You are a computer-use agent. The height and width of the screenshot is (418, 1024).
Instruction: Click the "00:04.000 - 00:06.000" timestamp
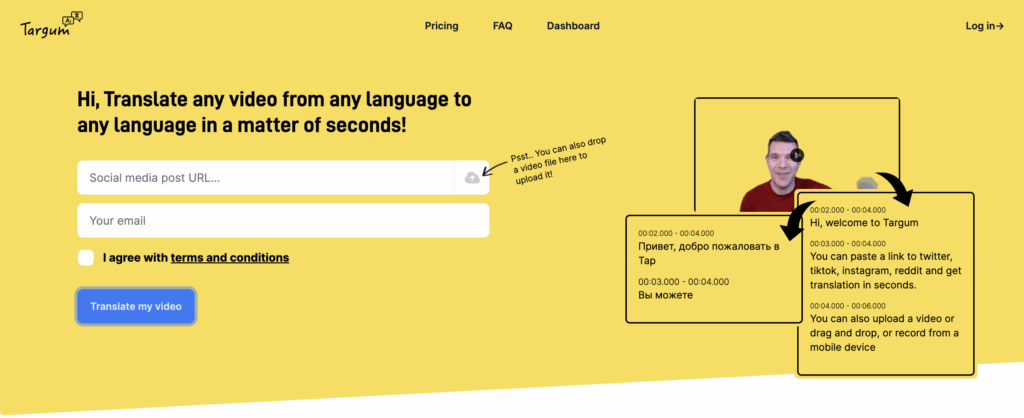pyautogui.click(x=848, y=305)
